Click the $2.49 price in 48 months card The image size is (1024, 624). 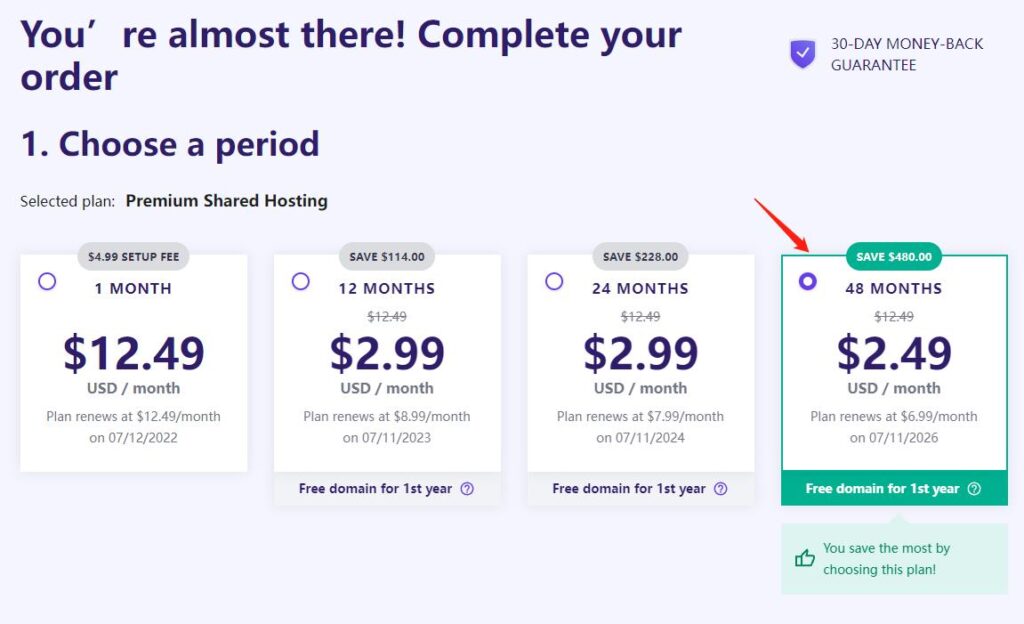pyautogui.click(x=894, y=353)
